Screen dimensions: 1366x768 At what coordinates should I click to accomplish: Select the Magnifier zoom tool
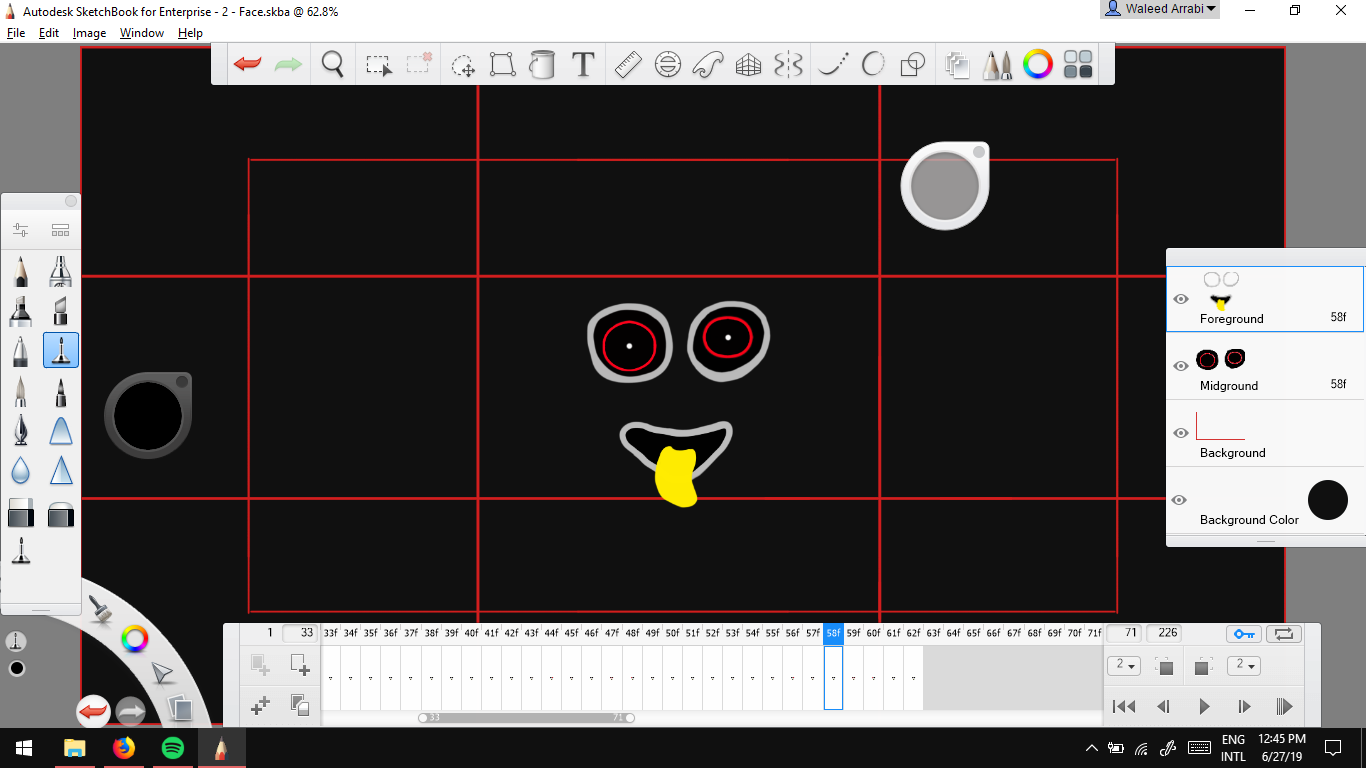pos(333,63)
